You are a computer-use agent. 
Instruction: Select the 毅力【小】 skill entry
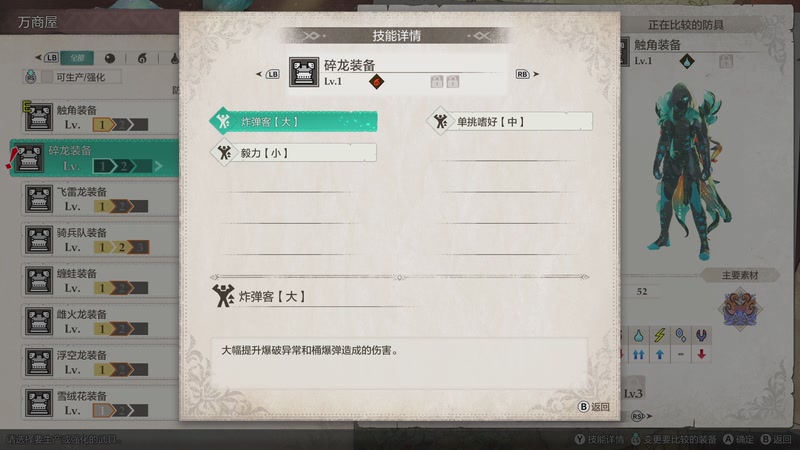tap(294, 153)
